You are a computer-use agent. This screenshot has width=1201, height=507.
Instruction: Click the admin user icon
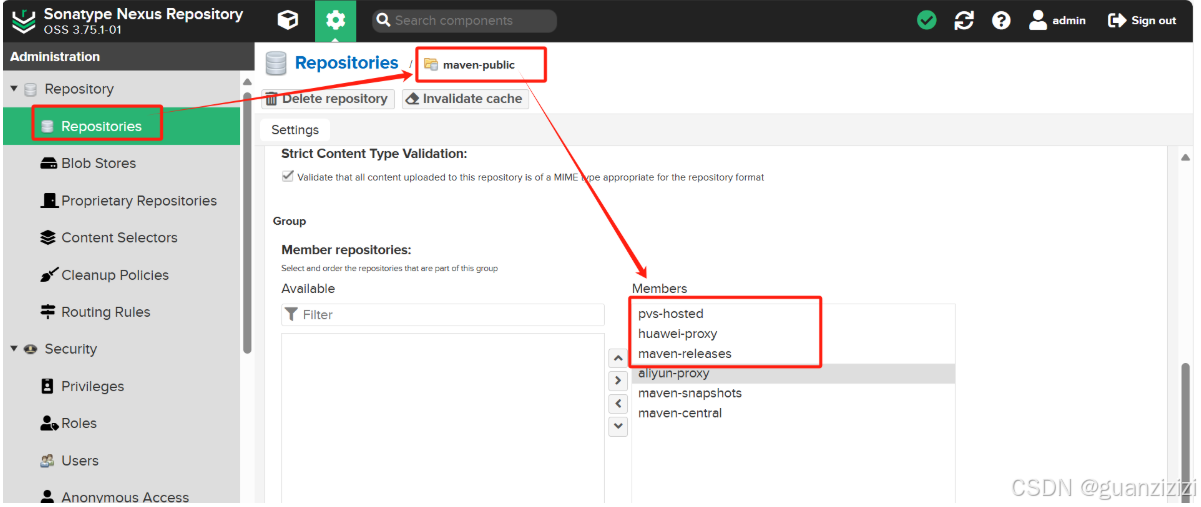(x=1038, y=20)
